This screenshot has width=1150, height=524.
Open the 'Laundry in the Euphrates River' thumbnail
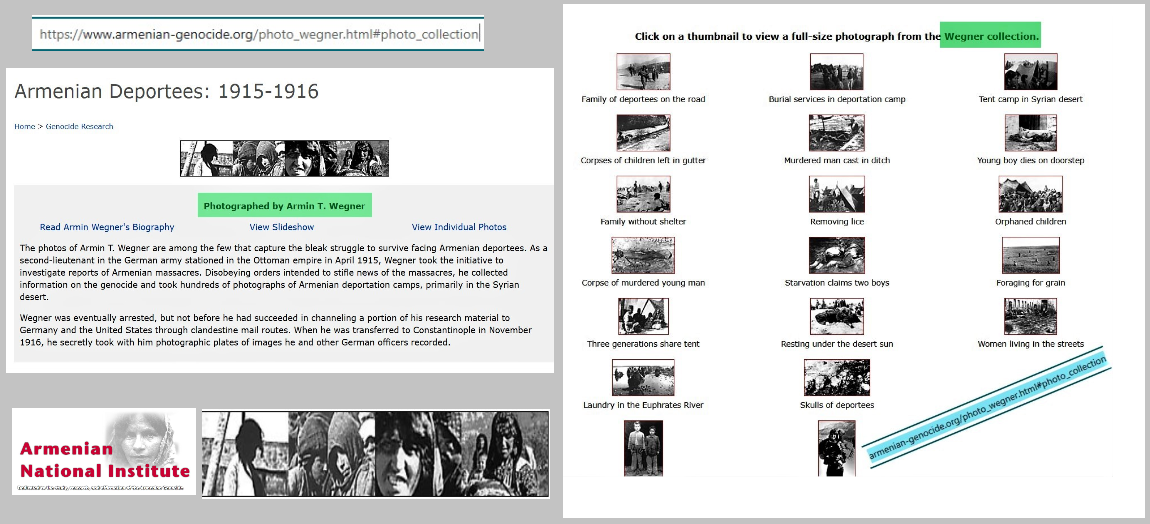643,378
